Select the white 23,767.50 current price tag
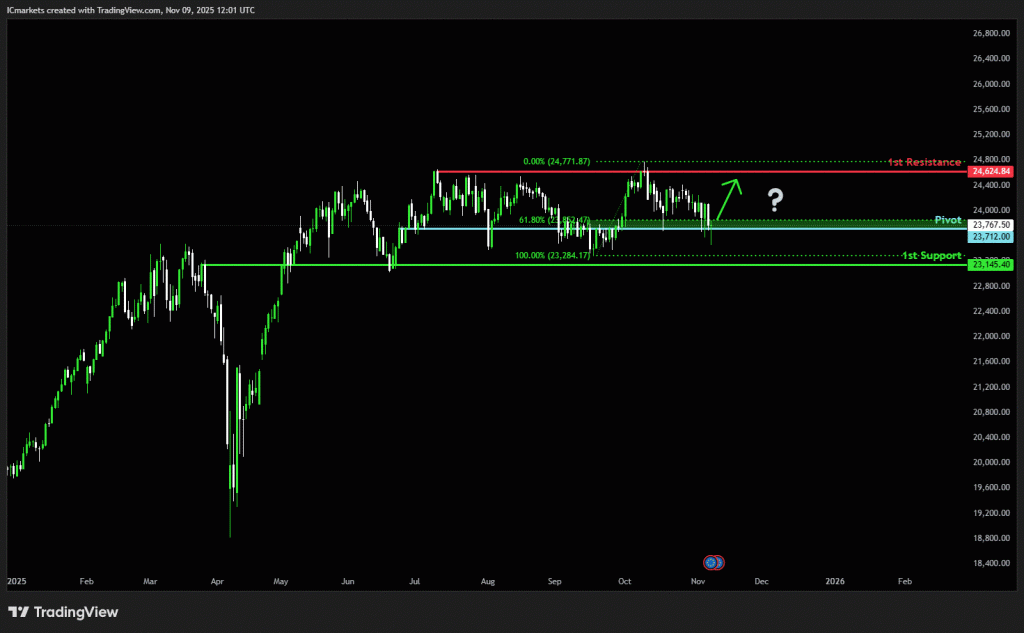 (991, 226)
